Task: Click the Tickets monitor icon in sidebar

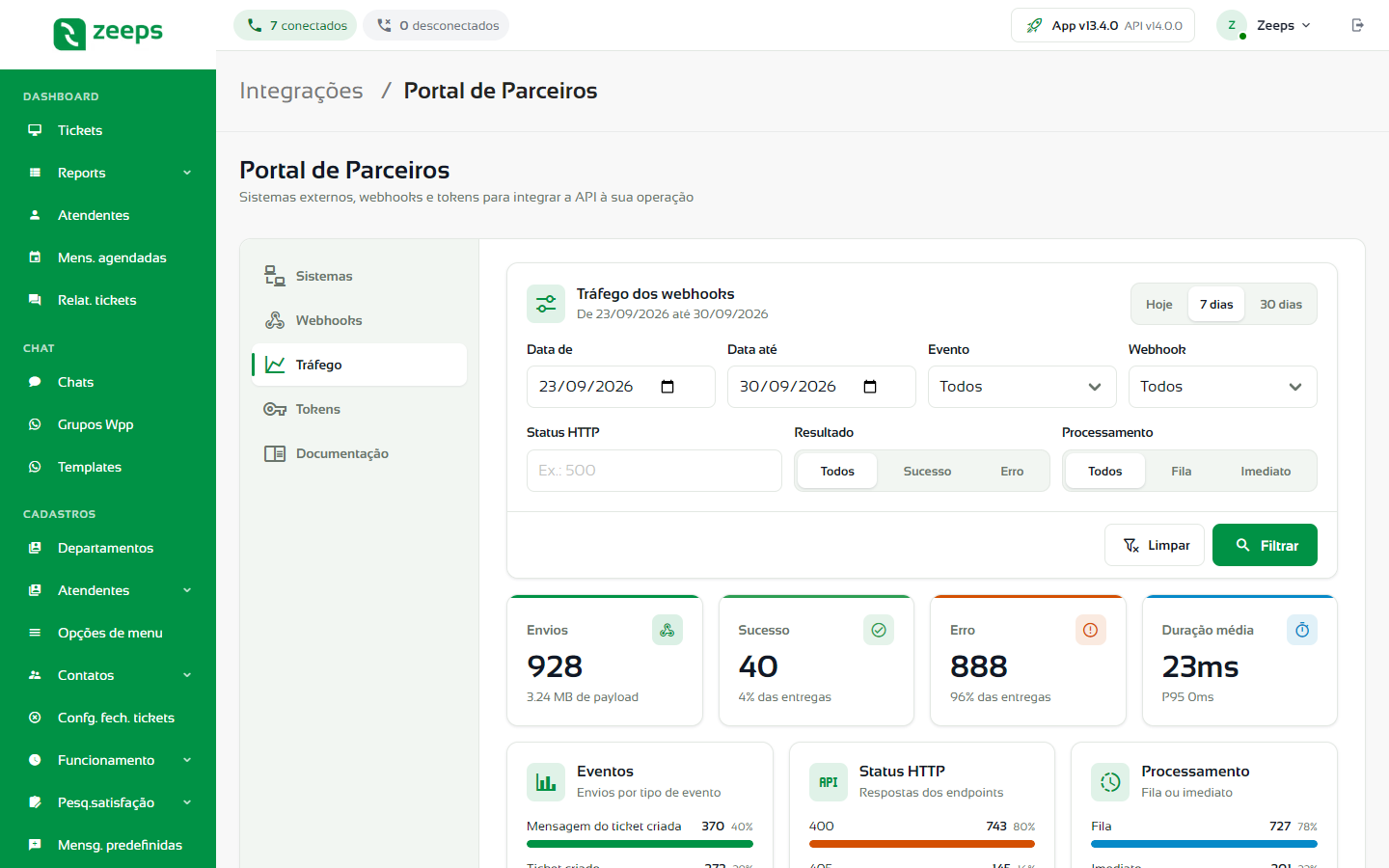Action: [35, 130]
